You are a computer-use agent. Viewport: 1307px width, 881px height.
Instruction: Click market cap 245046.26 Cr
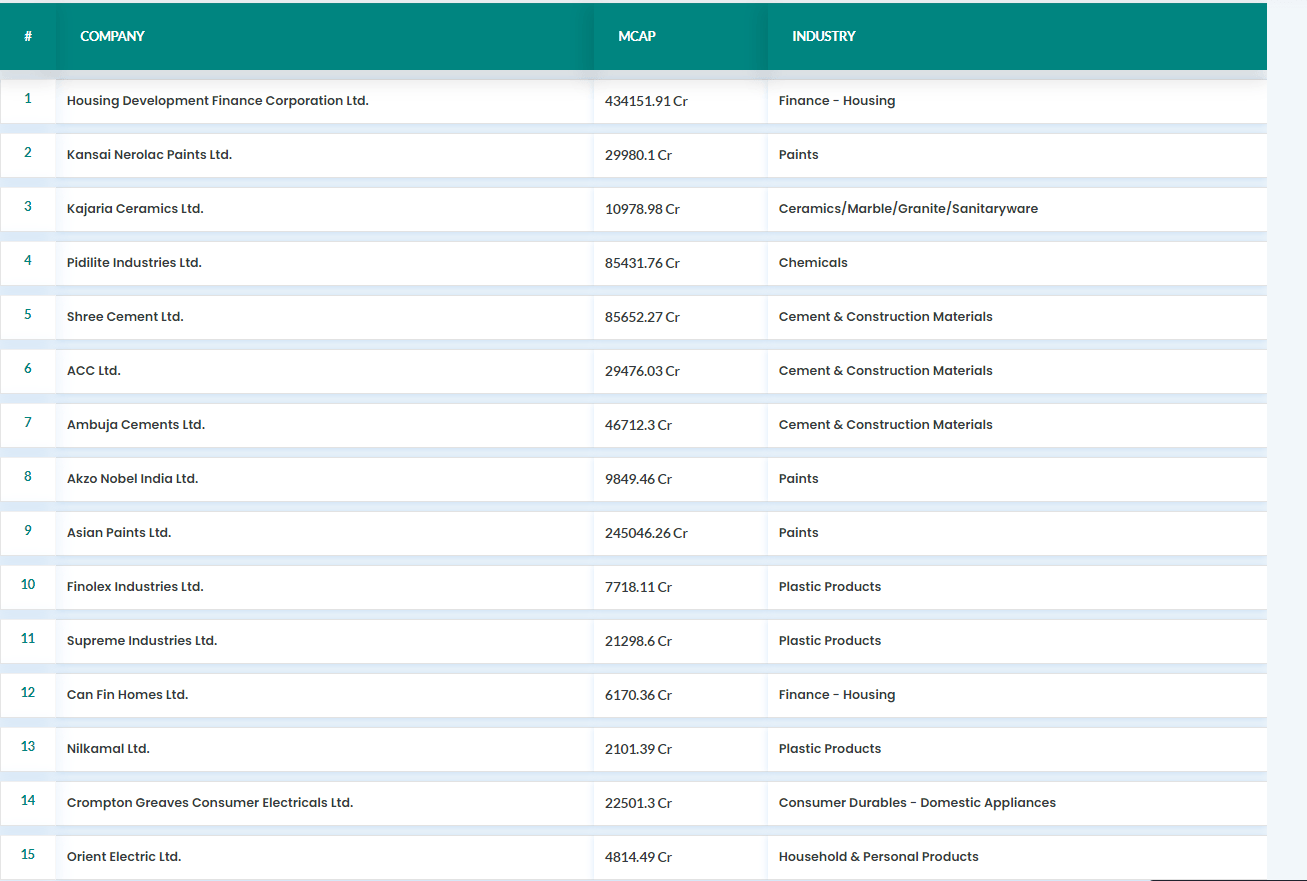(646, 533)
